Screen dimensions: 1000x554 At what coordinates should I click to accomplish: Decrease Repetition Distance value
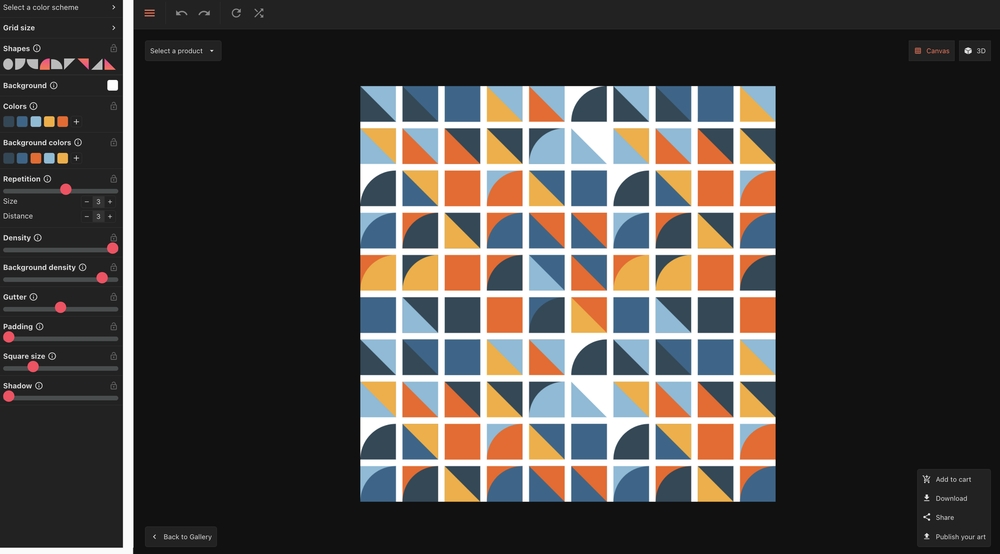pyautogui.click(x=87, y=217)
